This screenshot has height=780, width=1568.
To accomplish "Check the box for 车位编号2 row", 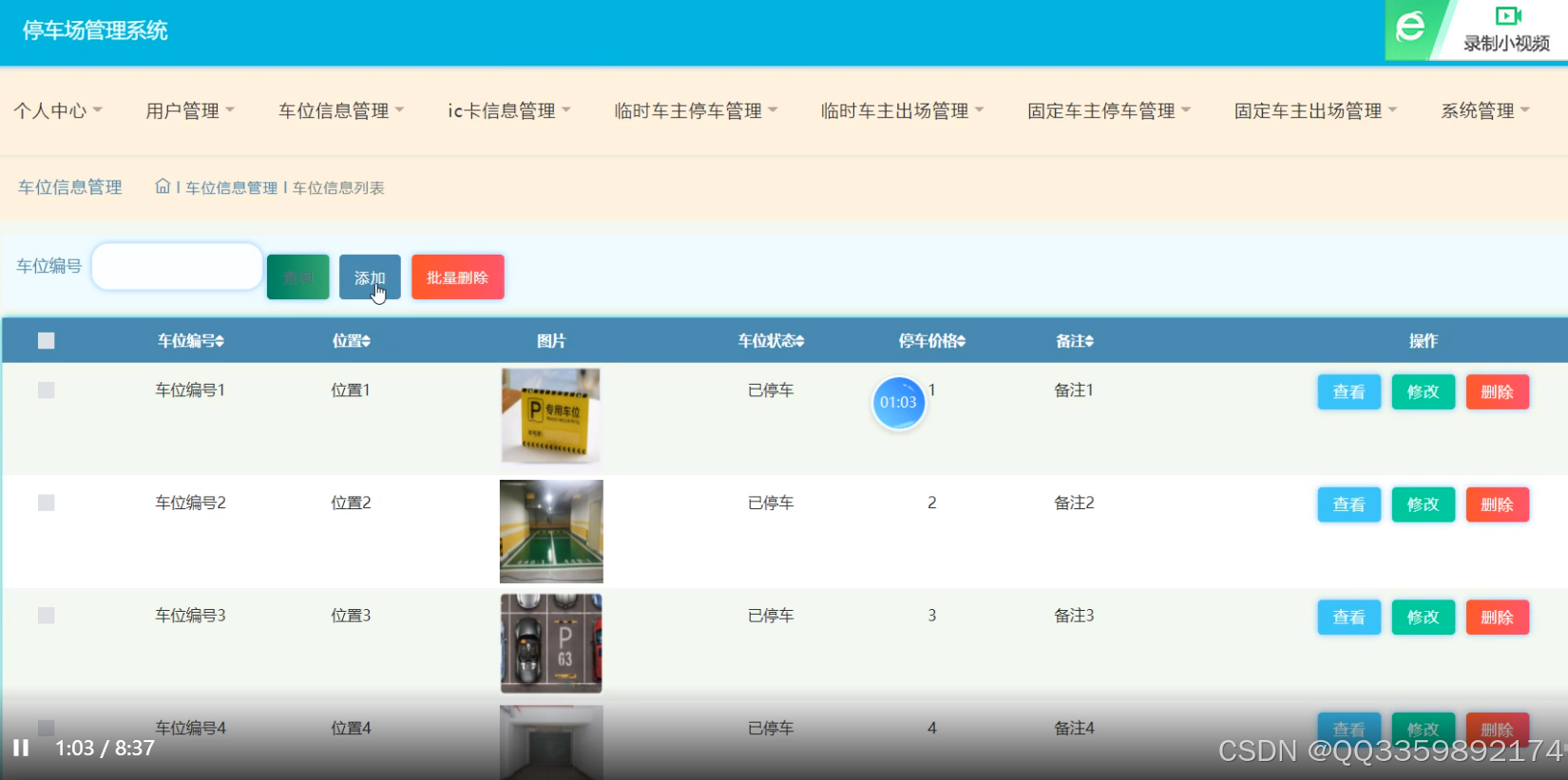I will click(x=46, y=503).
